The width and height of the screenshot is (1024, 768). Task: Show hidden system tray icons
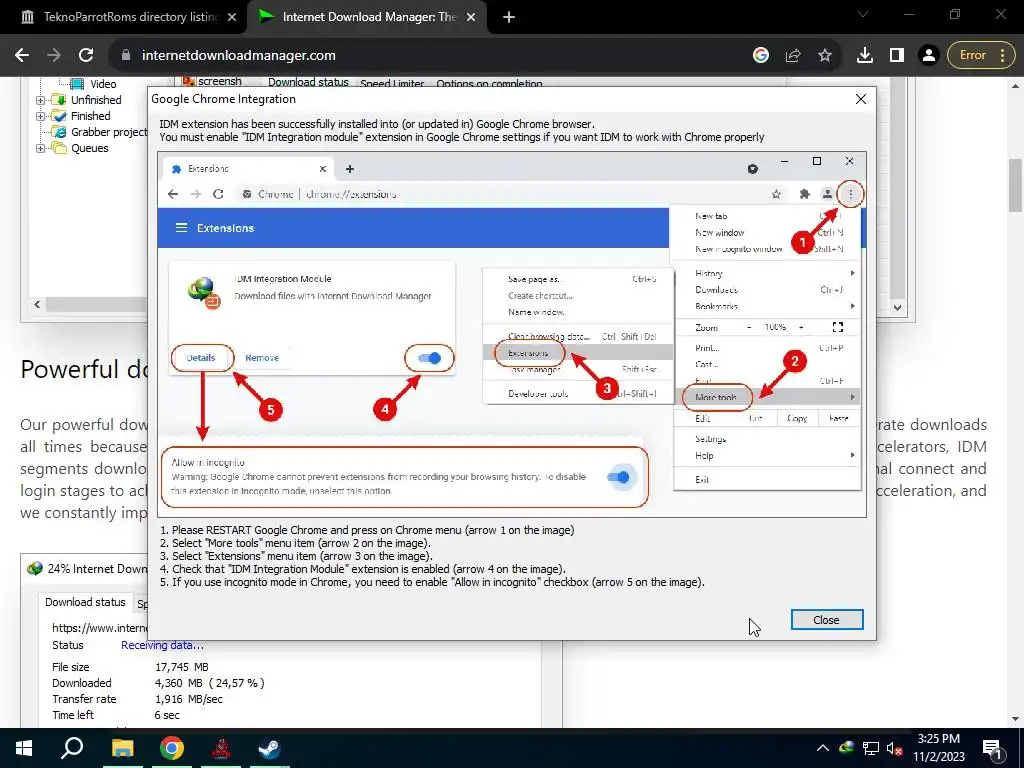[823, 748]
